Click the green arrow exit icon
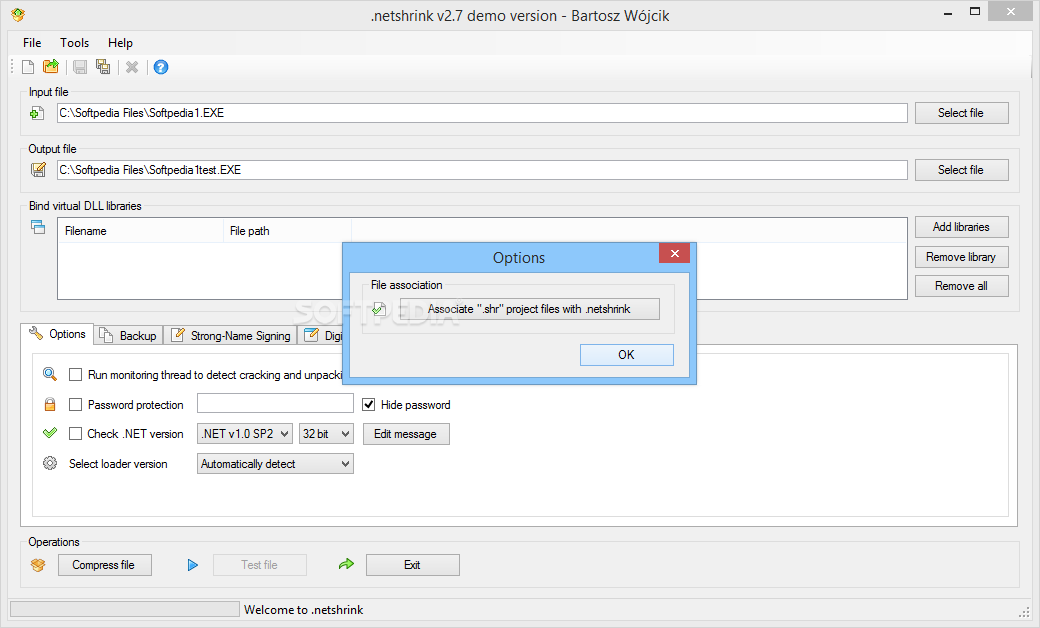 (x=346, y=564)
